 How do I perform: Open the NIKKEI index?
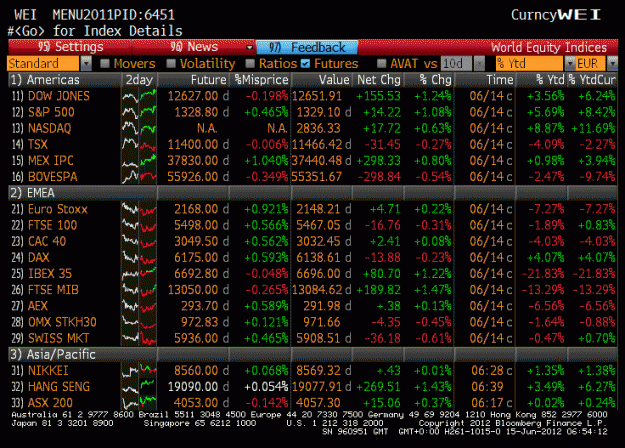tap(48, 371)
